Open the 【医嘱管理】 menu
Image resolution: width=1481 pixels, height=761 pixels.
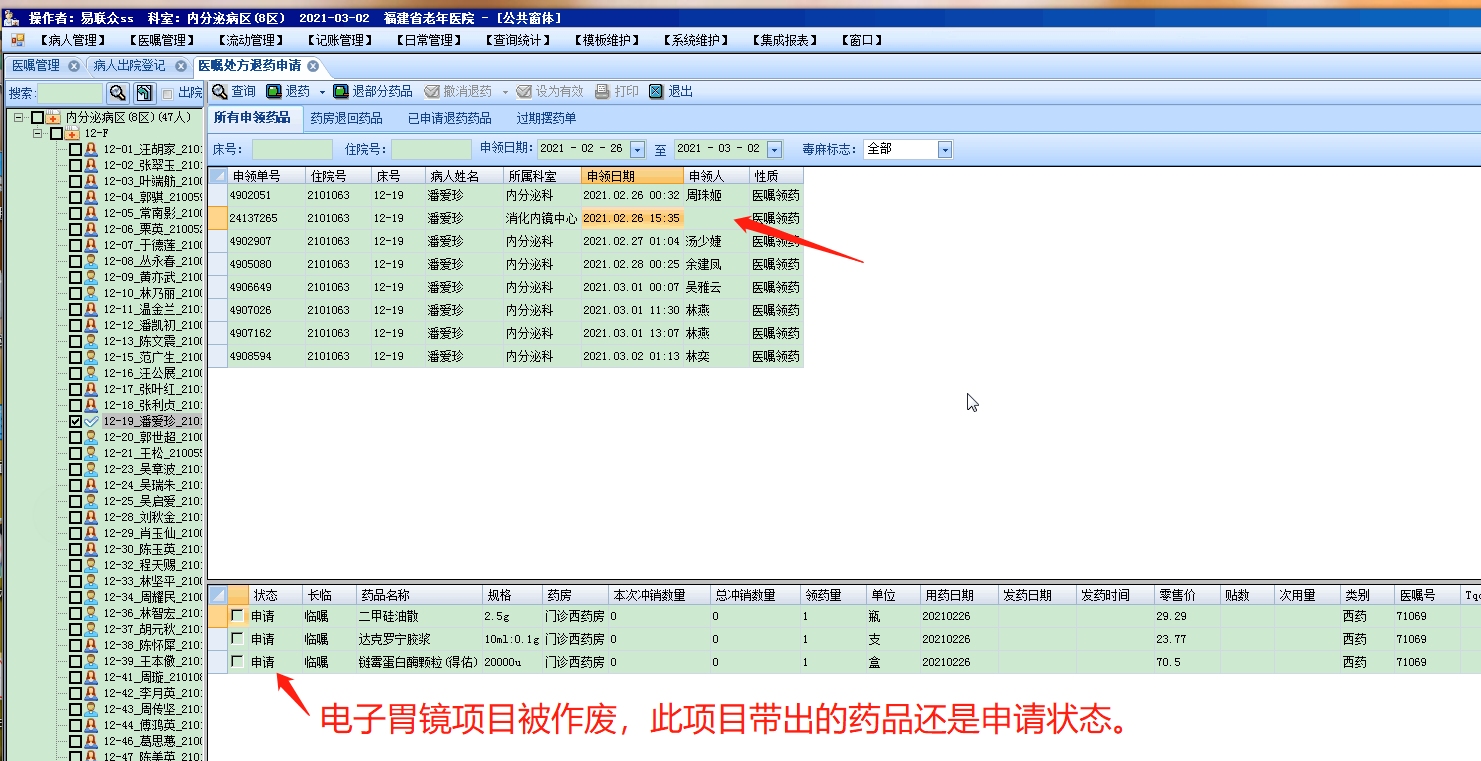(x=162, y=40)
